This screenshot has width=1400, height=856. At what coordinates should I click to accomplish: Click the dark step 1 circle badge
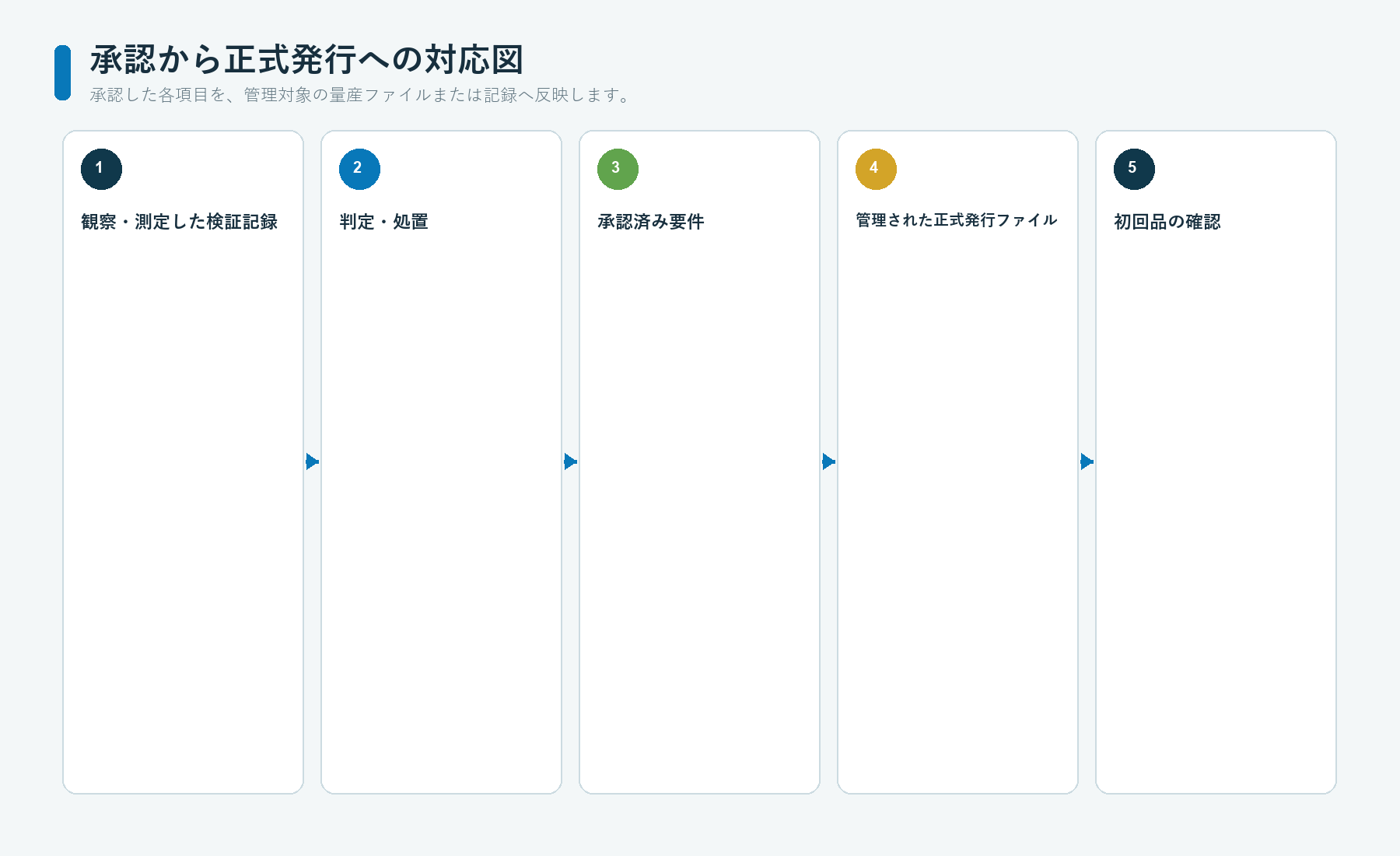click(x=101, y=169)
